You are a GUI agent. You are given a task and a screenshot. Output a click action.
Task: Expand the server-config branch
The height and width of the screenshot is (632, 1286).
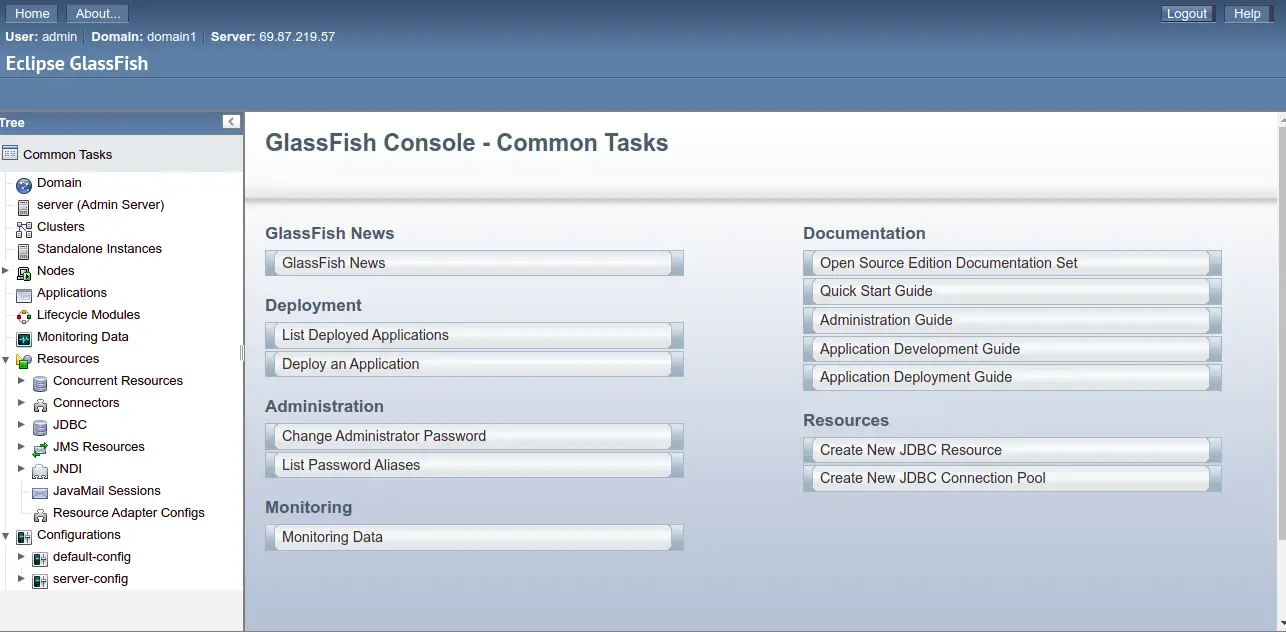click(x=21, y=578)
